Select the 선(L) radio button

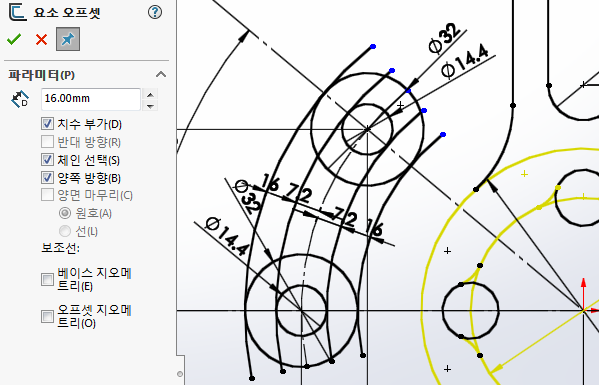pyautogui.click(x=65, y=231)
